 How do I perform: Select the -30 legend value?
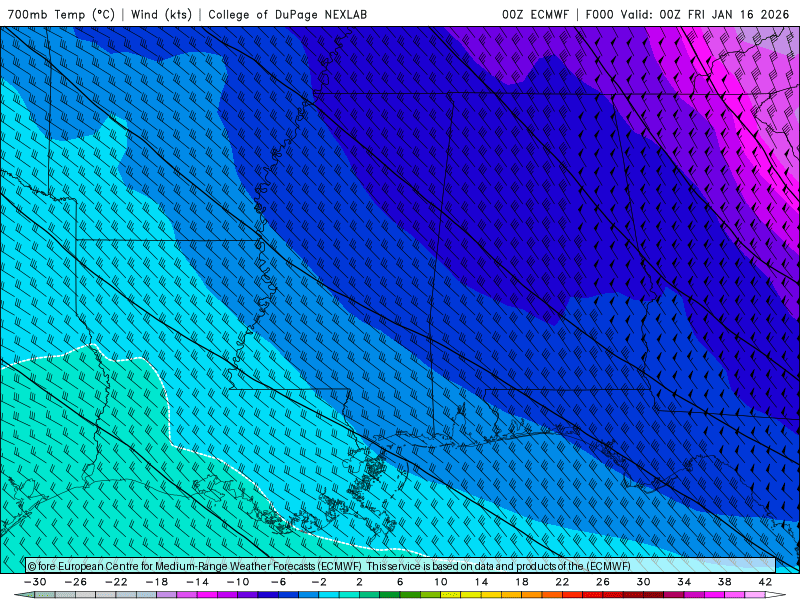pyautogui.click(x=35, y=582)
